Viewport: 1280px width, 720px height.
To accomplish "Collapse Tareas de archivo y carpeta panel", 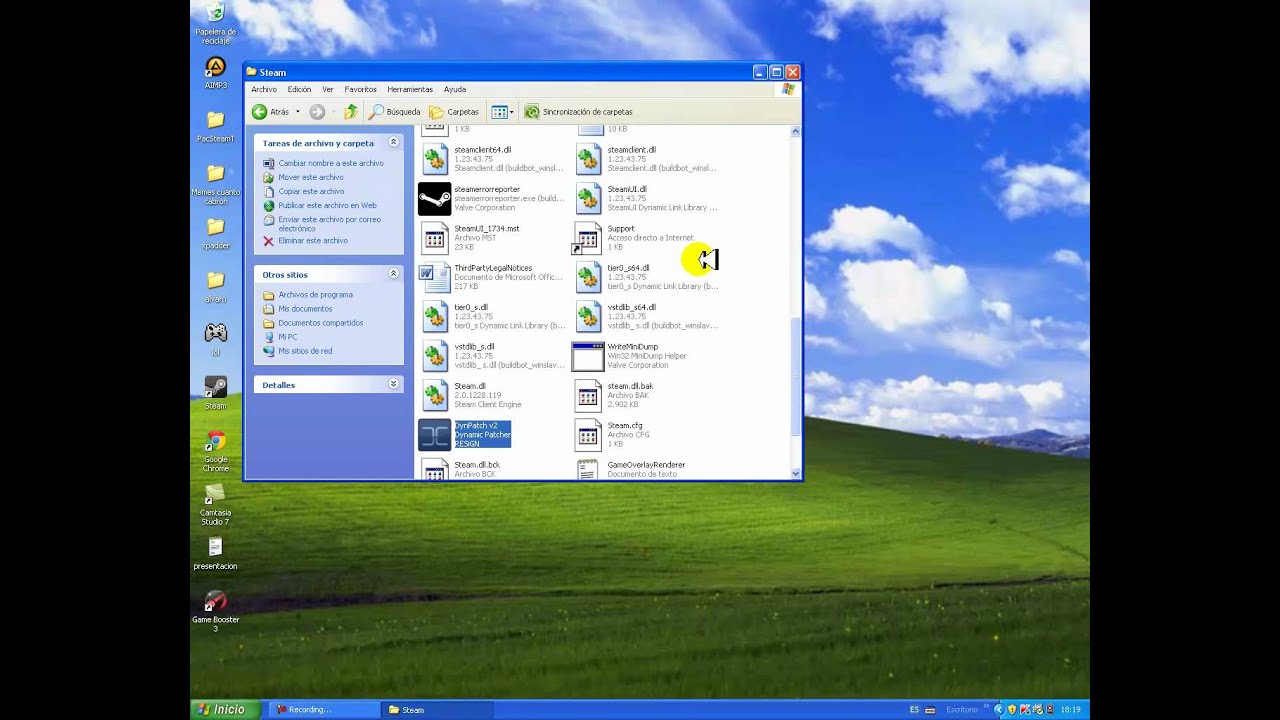I will [x=393, y=142].
